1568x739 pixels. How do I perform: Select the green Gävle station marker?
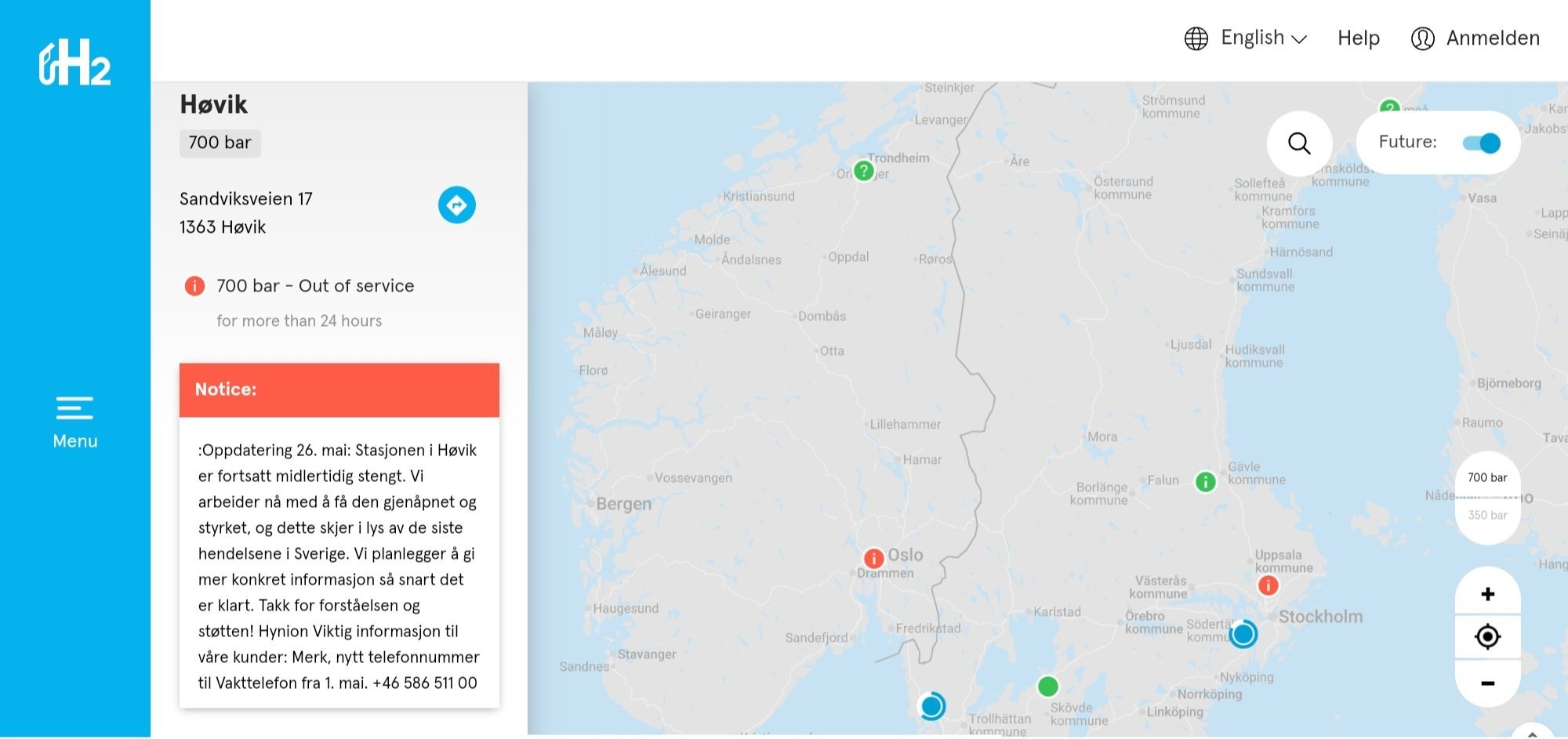click(x=1205, y=481)
